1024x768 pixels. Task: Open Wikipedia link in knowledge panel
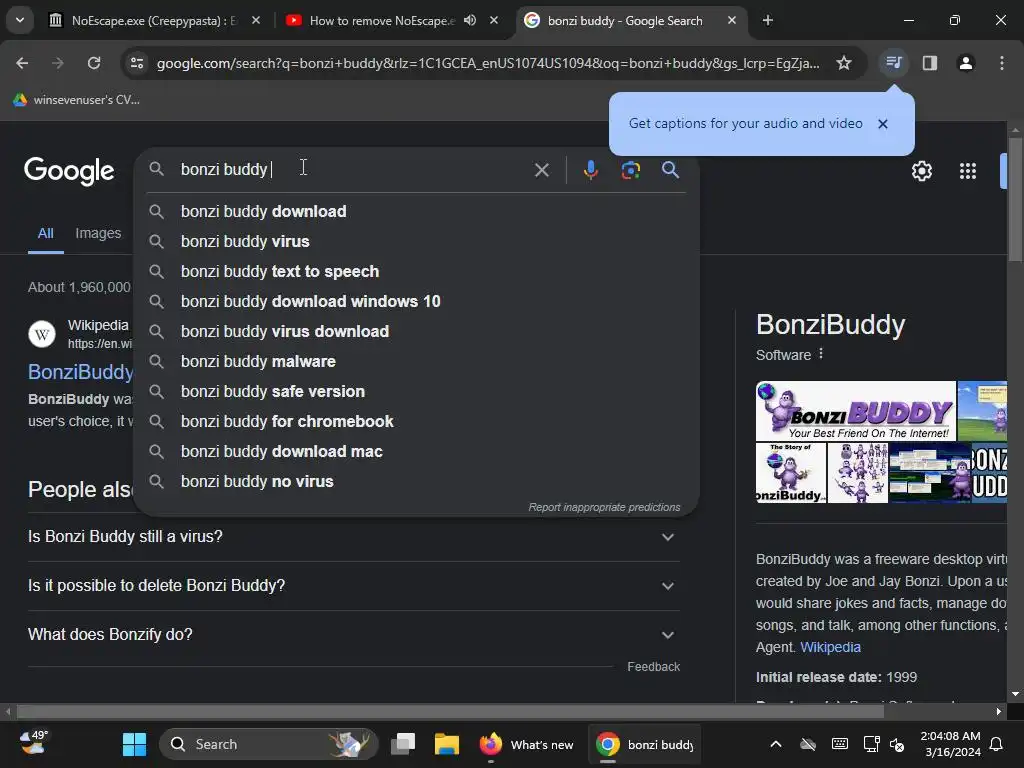pos(830,647)
